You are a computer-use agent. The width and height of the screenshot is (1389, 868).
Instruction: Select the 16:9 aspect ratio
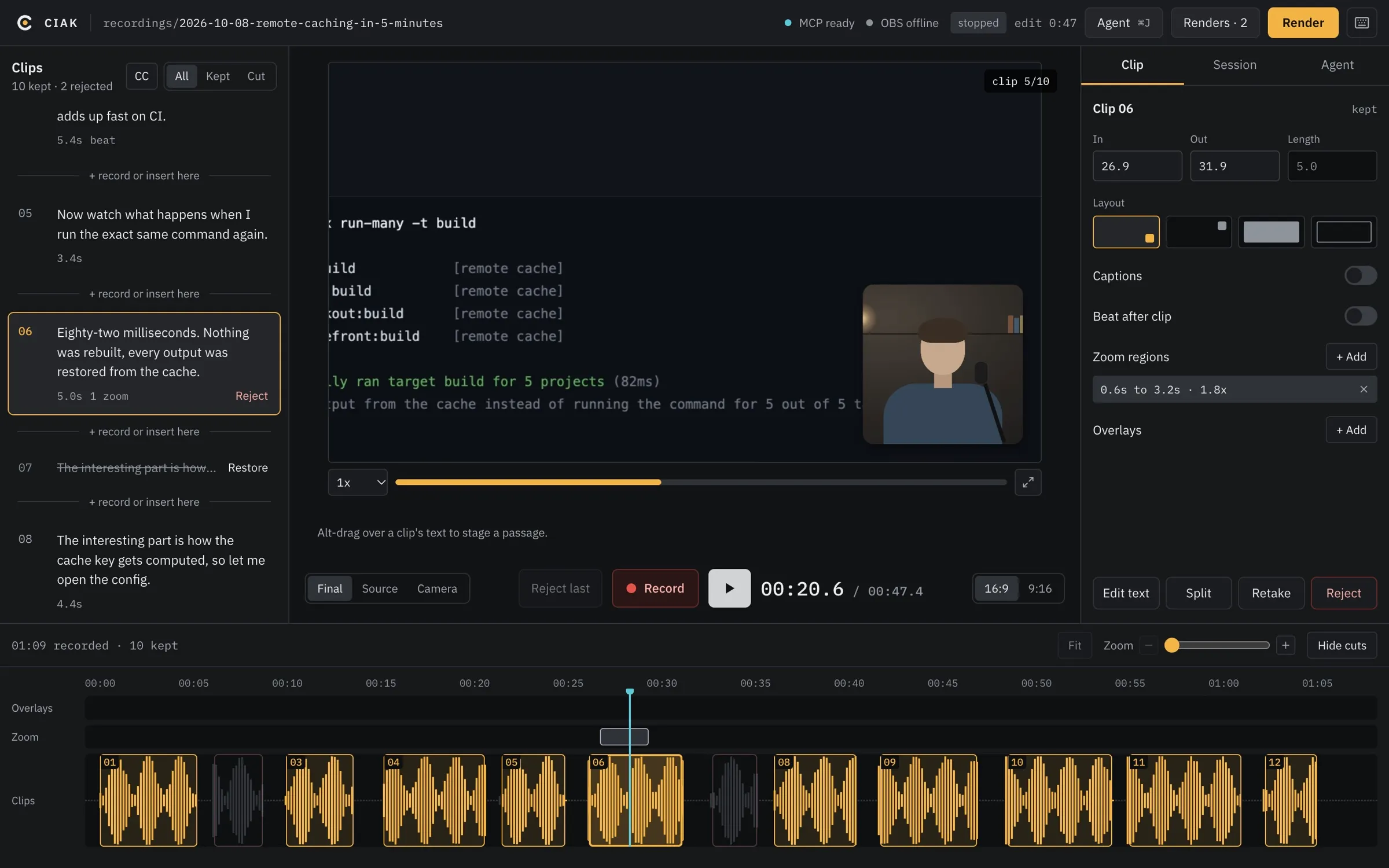(996, 588)
